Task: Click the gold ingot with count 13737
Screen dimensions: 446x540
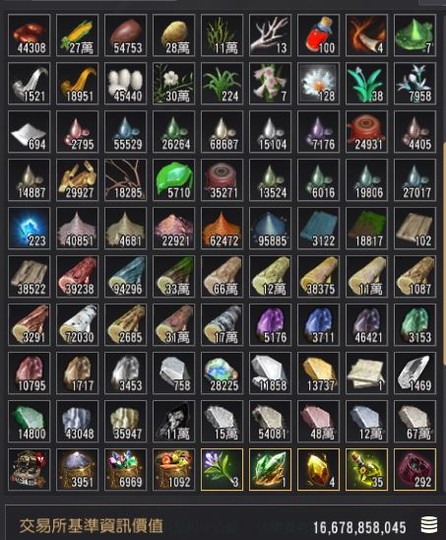Action: [319, 373]
